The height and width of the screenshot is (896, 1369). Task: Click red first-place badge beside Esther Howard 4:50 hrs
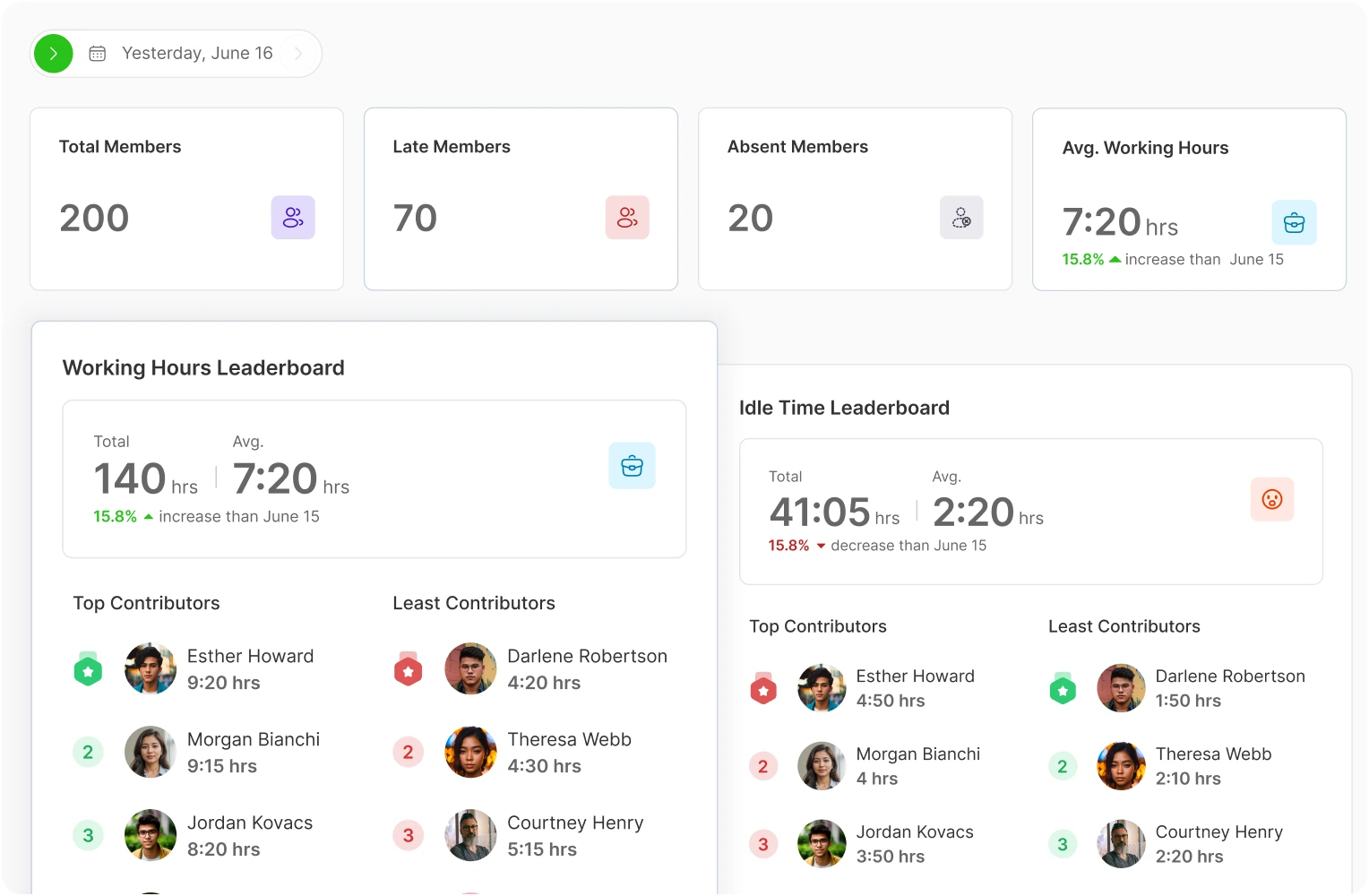tap(763, 688)
